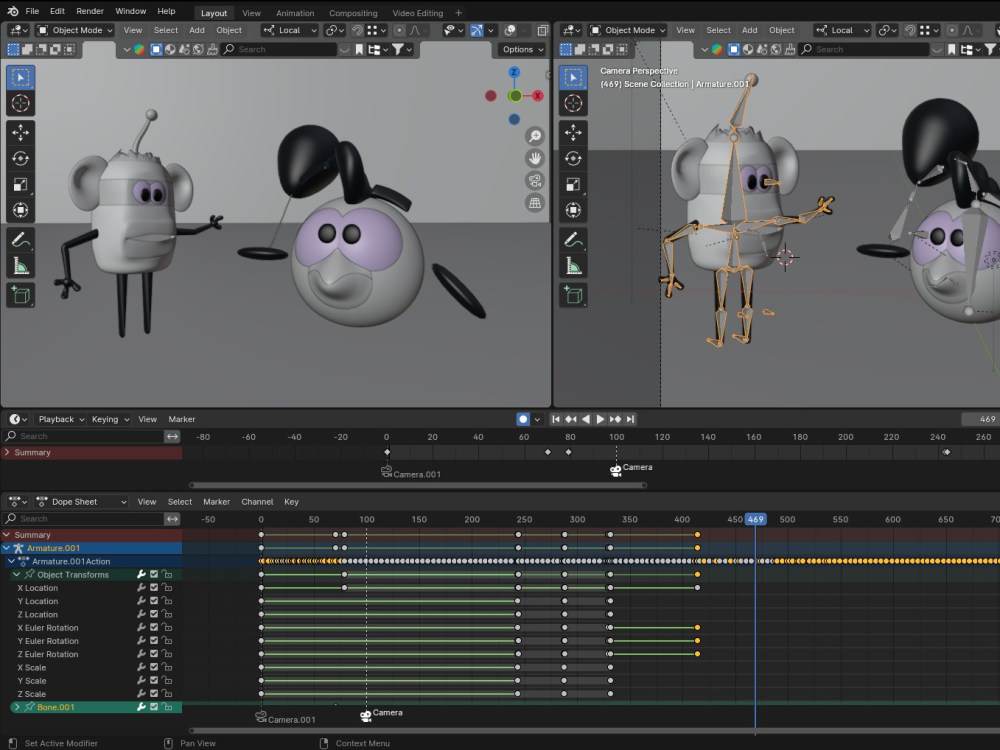Open the Render menu
This screenshot has width=1000, height=750.
tap(90, 11)
